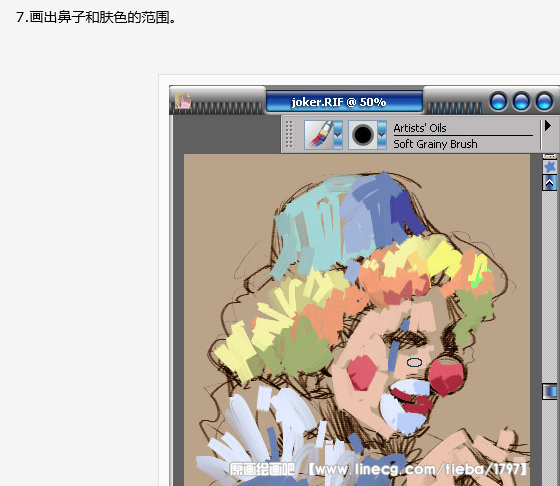Click the document icon in the window corner

[183, 101]
